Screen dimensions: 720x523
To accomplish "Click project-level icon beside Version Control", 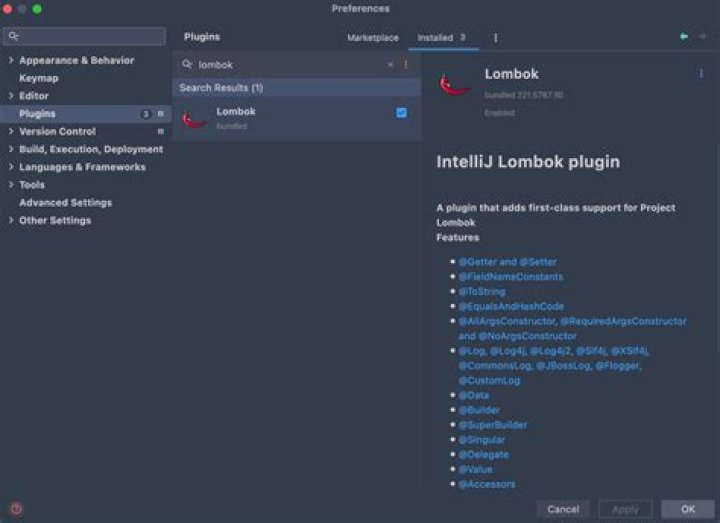I will [x=161, y=131].
